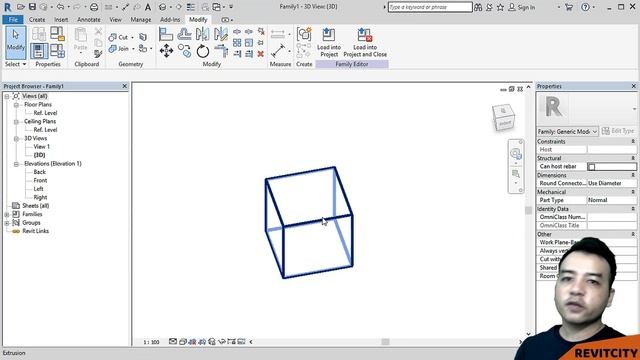Click the horizontal view scrollbar thumb
Screen dimensions: 640x360
pos(385,342)
